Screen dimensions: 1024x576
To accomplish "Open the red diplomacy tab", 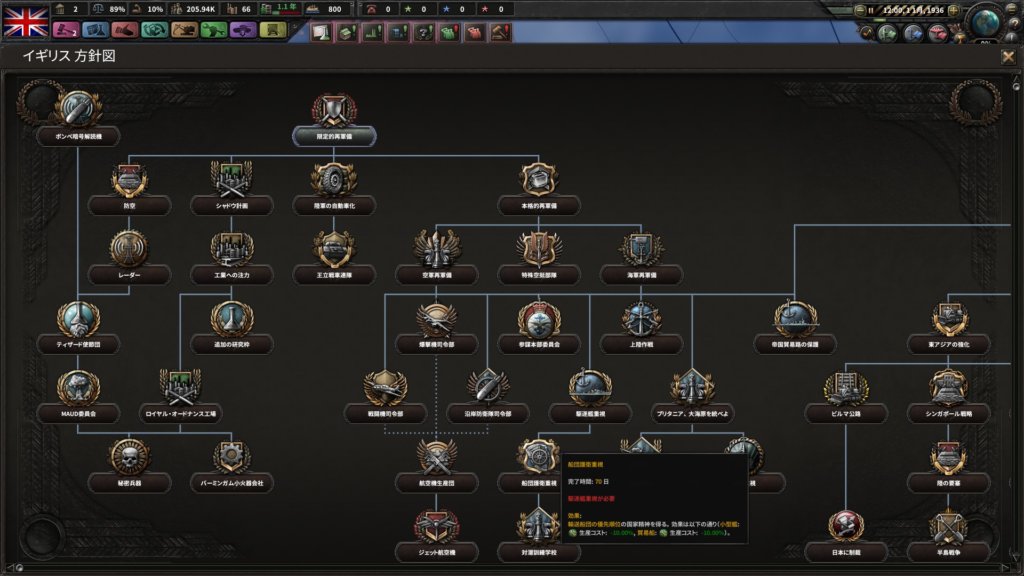I will (125, 30).
